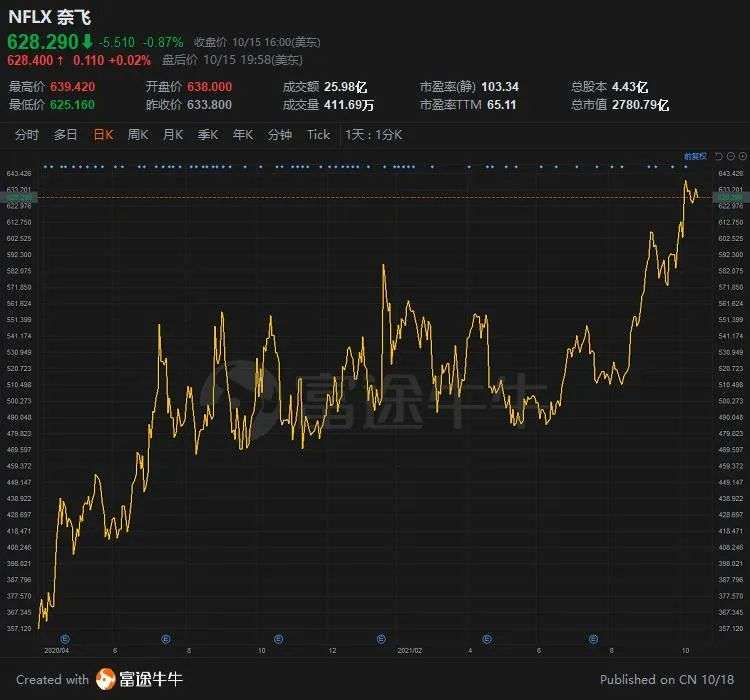Click the first blue event dot above the chart
This screenshot has height=700, width=750.
(46, 166)
